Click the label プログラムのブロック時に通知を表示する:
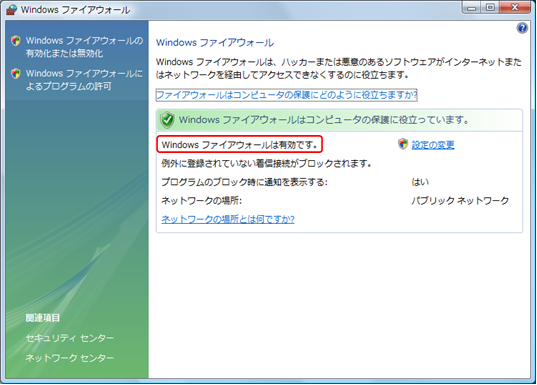This screenshot has width=537, height=385. tap(244, 182)
